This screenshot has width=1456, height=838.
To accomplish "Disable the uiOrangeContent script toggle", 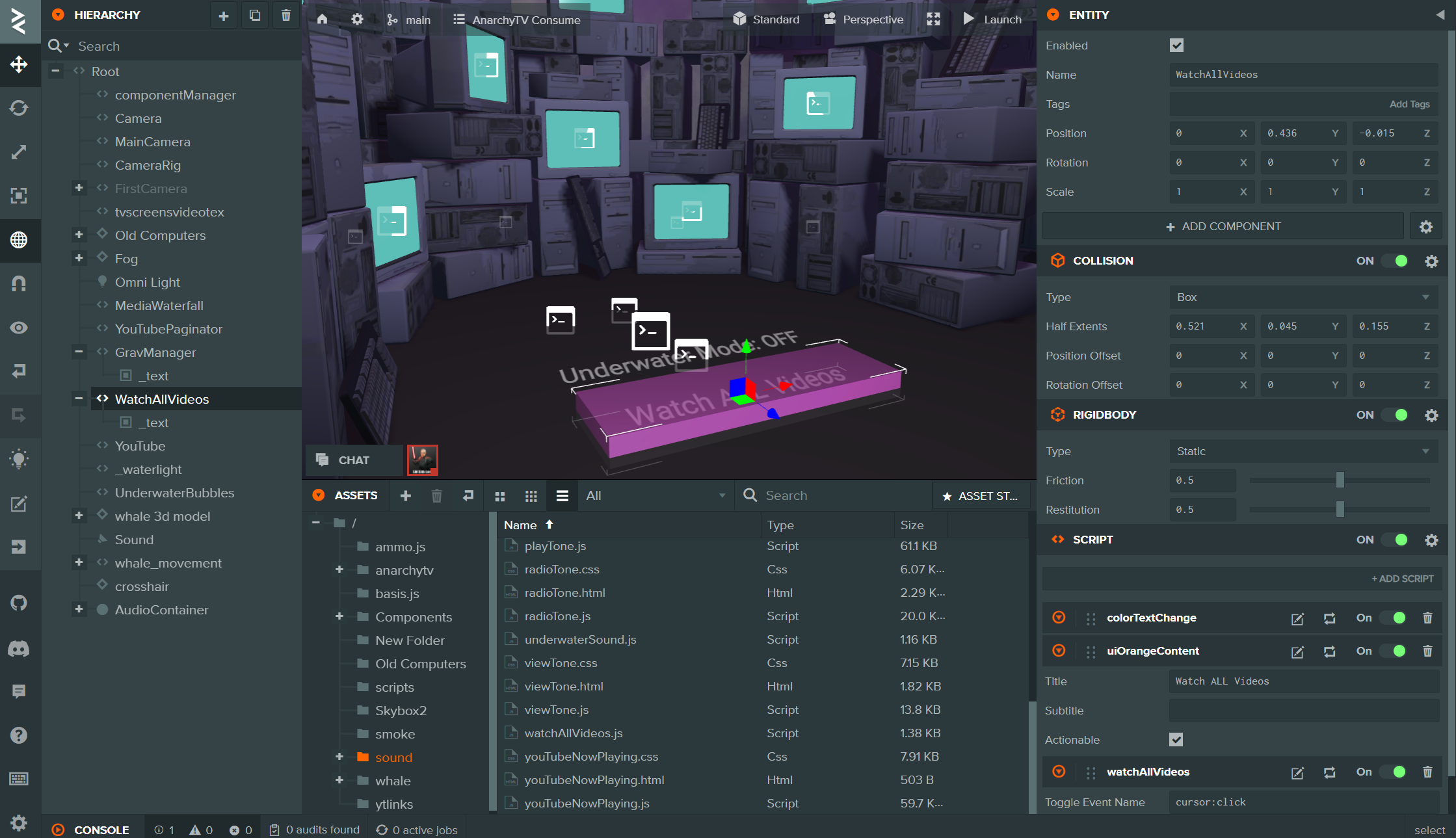I will [1394, 651].
